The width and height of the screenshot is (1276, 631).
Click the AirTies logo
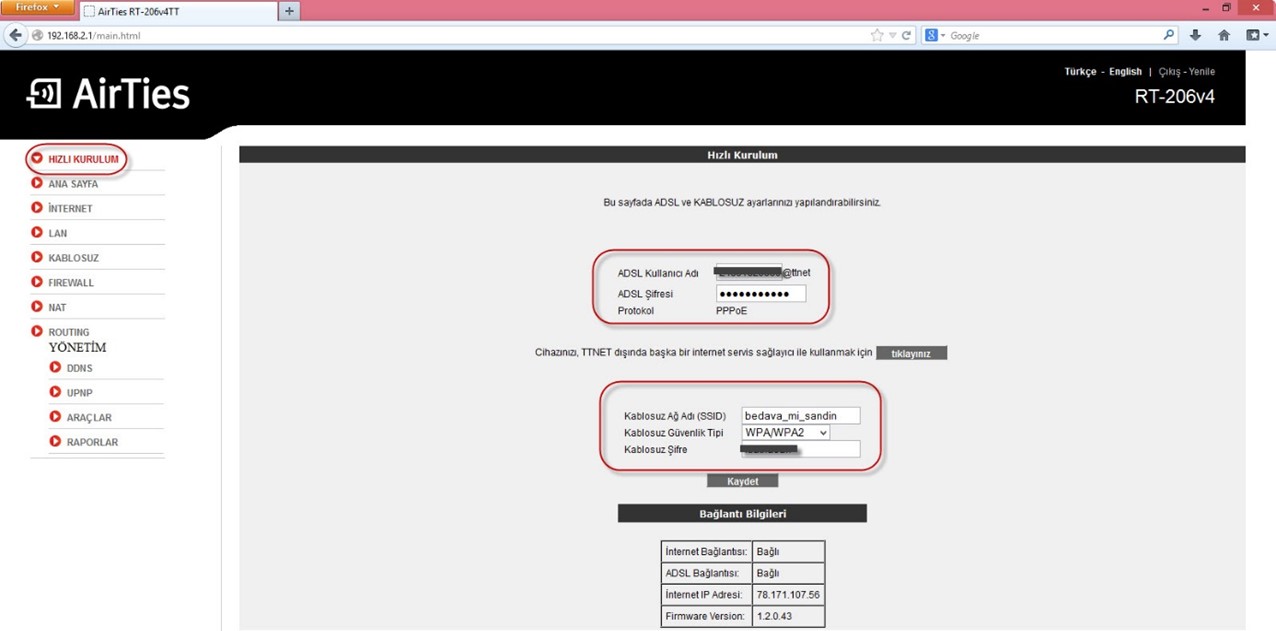pyautogui.click(x=108, y=94)
